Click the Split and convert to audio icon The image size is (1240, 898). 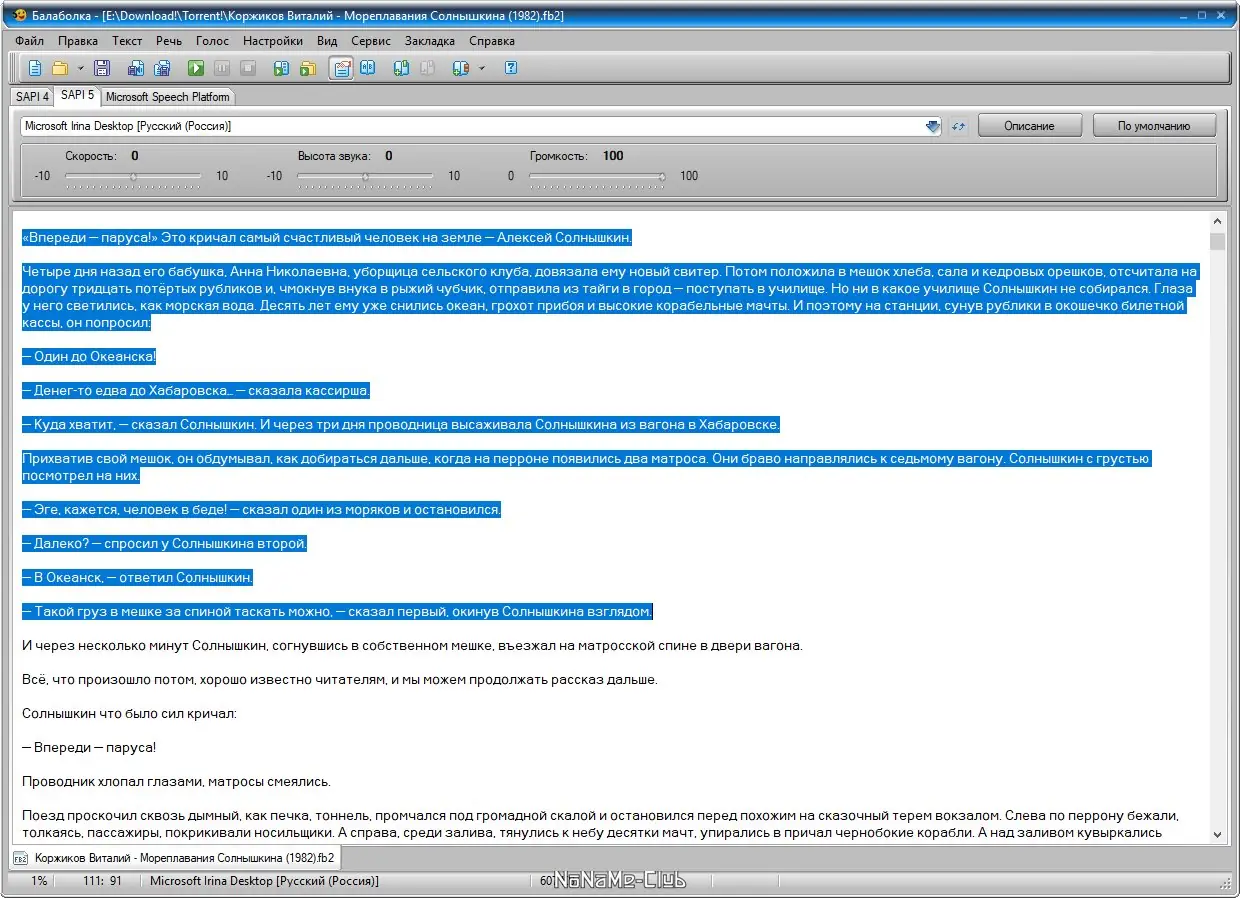coord(162,68)
